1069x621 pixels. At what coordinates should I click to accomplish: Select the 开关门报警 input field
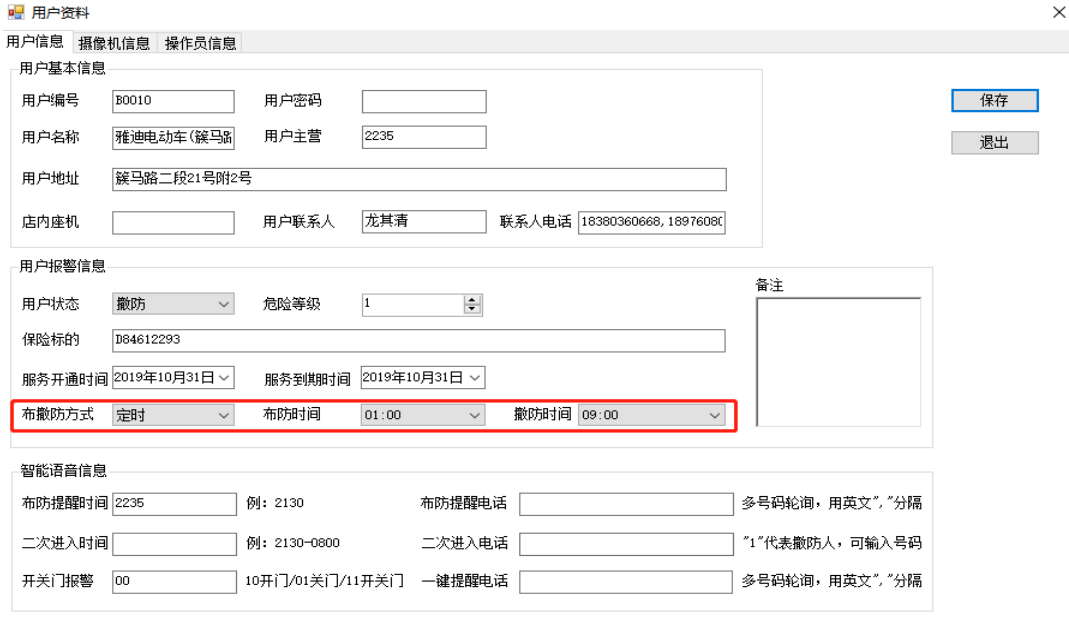coord(173,581)
